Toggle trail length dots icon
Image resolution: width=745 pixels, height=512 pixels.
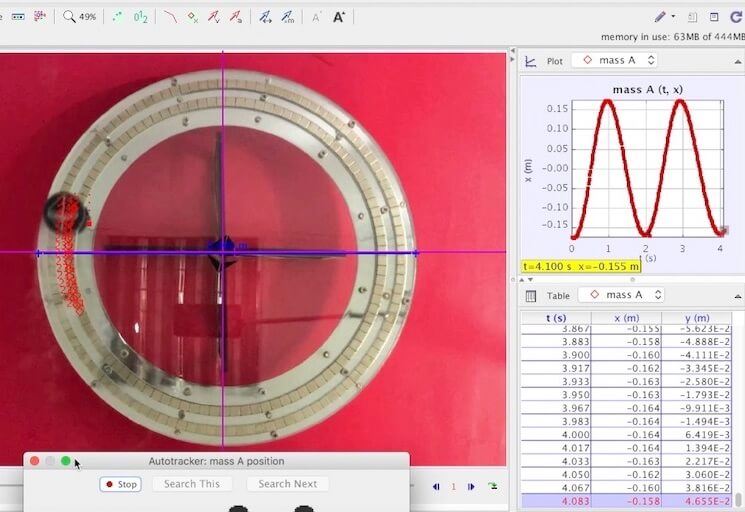tap(117, 17)
